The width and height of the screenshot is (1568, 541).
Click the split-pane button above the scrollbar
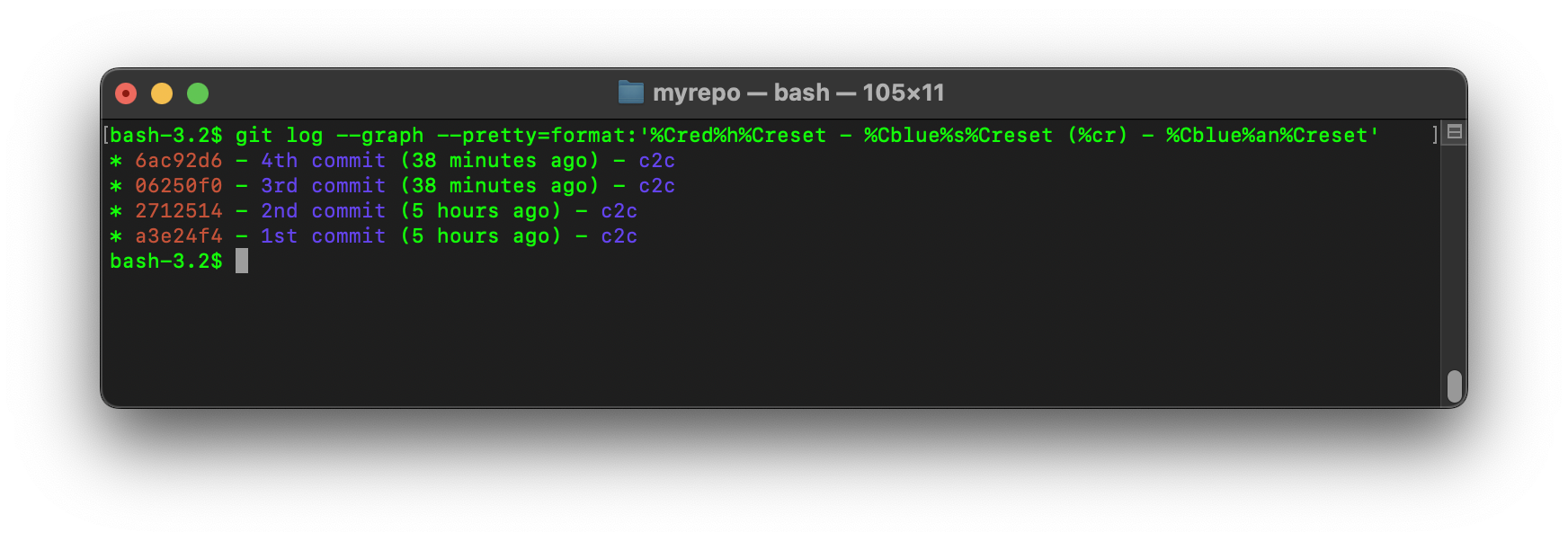1455,131
